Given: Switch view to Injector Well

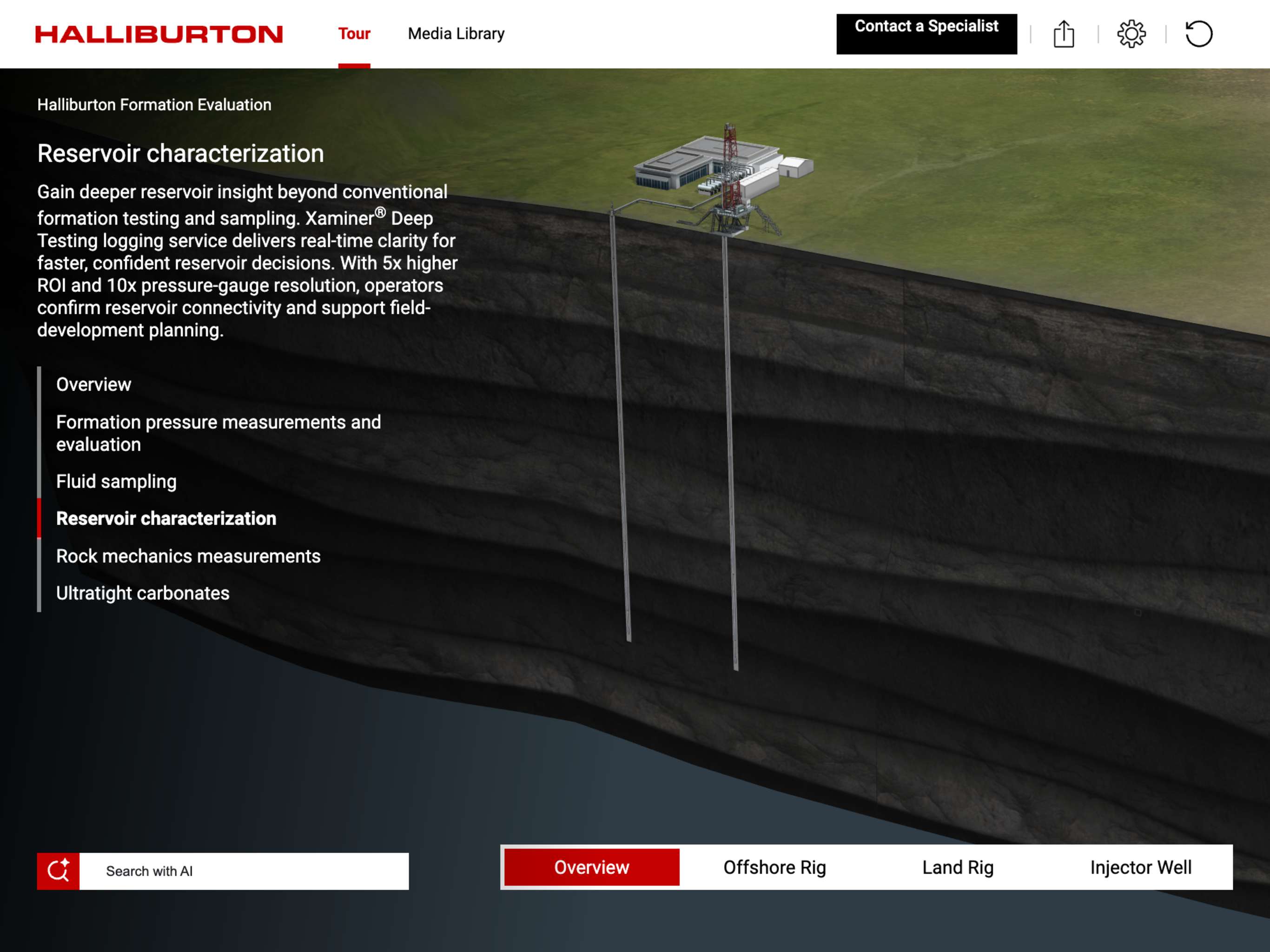Looking at the screenshot, I should pyautogui.click(x=1141, y=867).
